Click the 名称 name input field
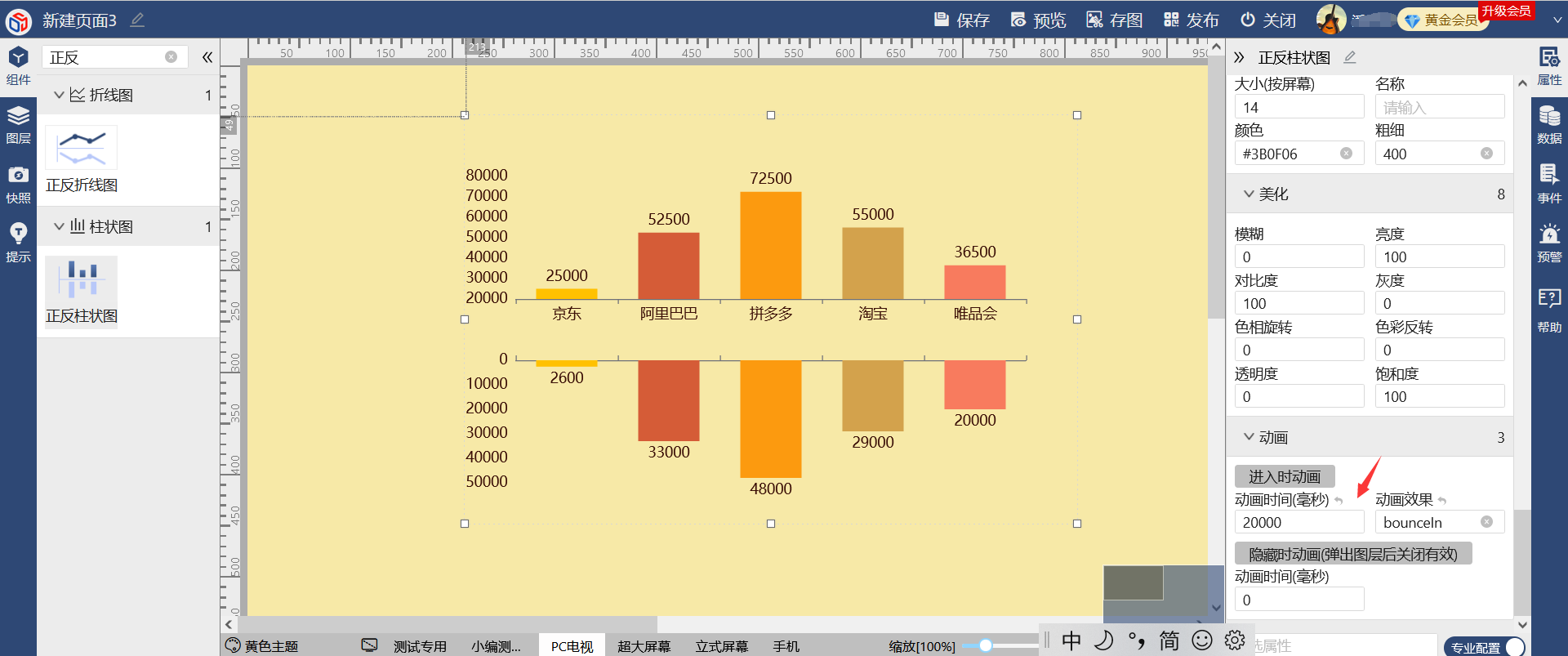The width and height of the screenshot is (1568, 656). (x=1440, y=107)
